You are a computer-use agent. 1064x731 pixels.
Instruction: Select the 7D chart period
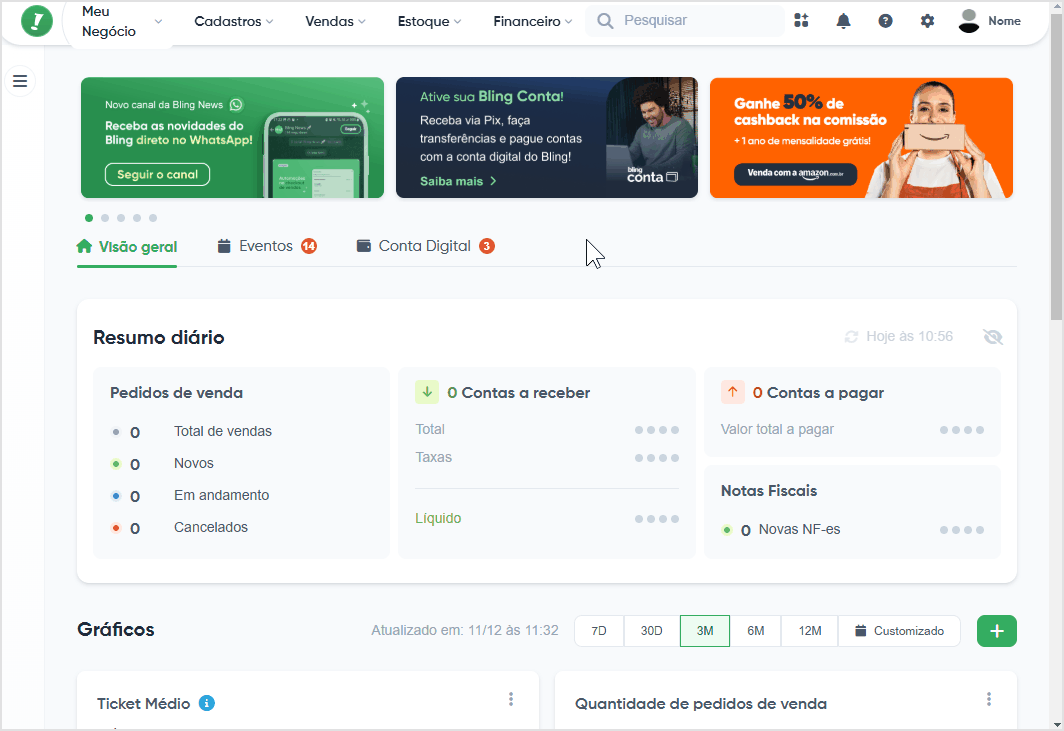pyautogui.click(x=599, y=631)
